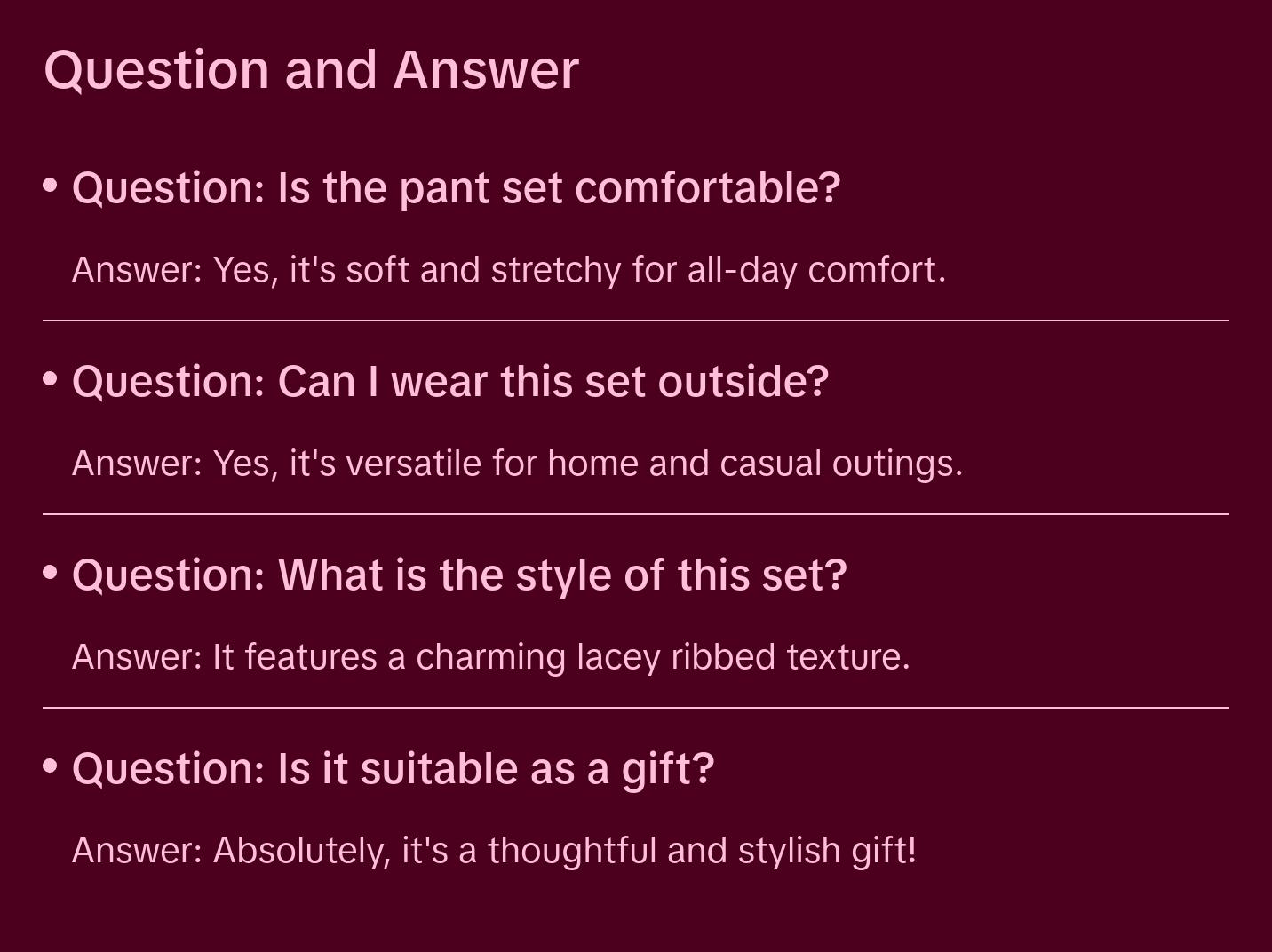Select the "Is it suitable as a gift?" question
Viewport: 1272px width, 952px height.
[393, 769]
